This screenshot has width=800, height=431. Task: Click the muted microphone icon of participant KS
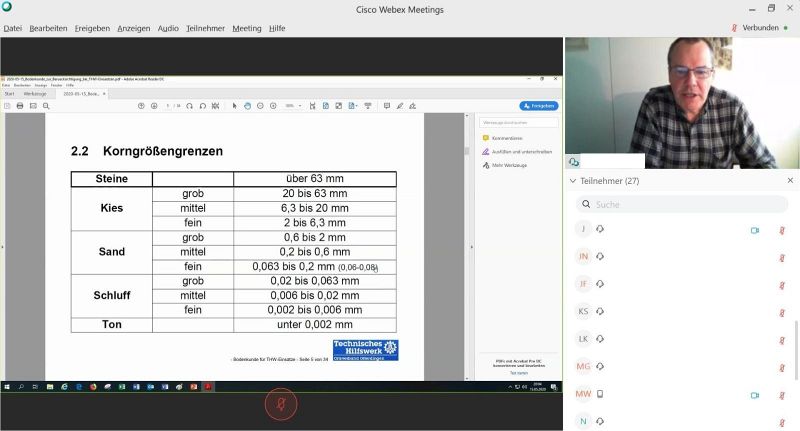coord(782,312)
